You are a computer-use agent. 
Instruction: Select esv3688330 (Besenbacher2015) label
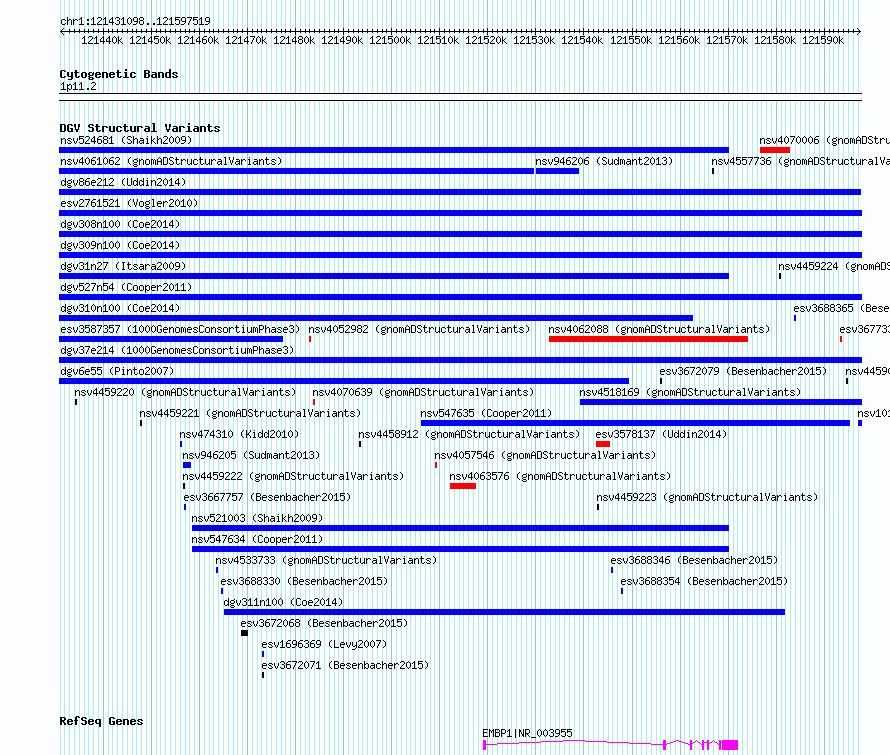pos(304,581)
